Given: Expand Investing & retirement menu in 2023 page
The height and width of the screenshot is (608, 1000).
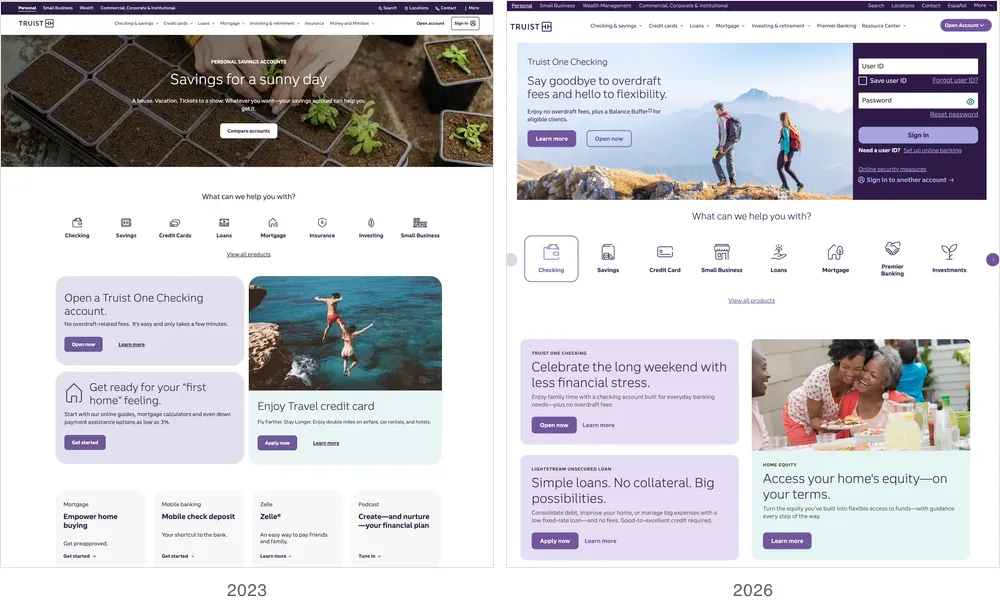Looking at the screenshot, I should [x=274, y=24].
